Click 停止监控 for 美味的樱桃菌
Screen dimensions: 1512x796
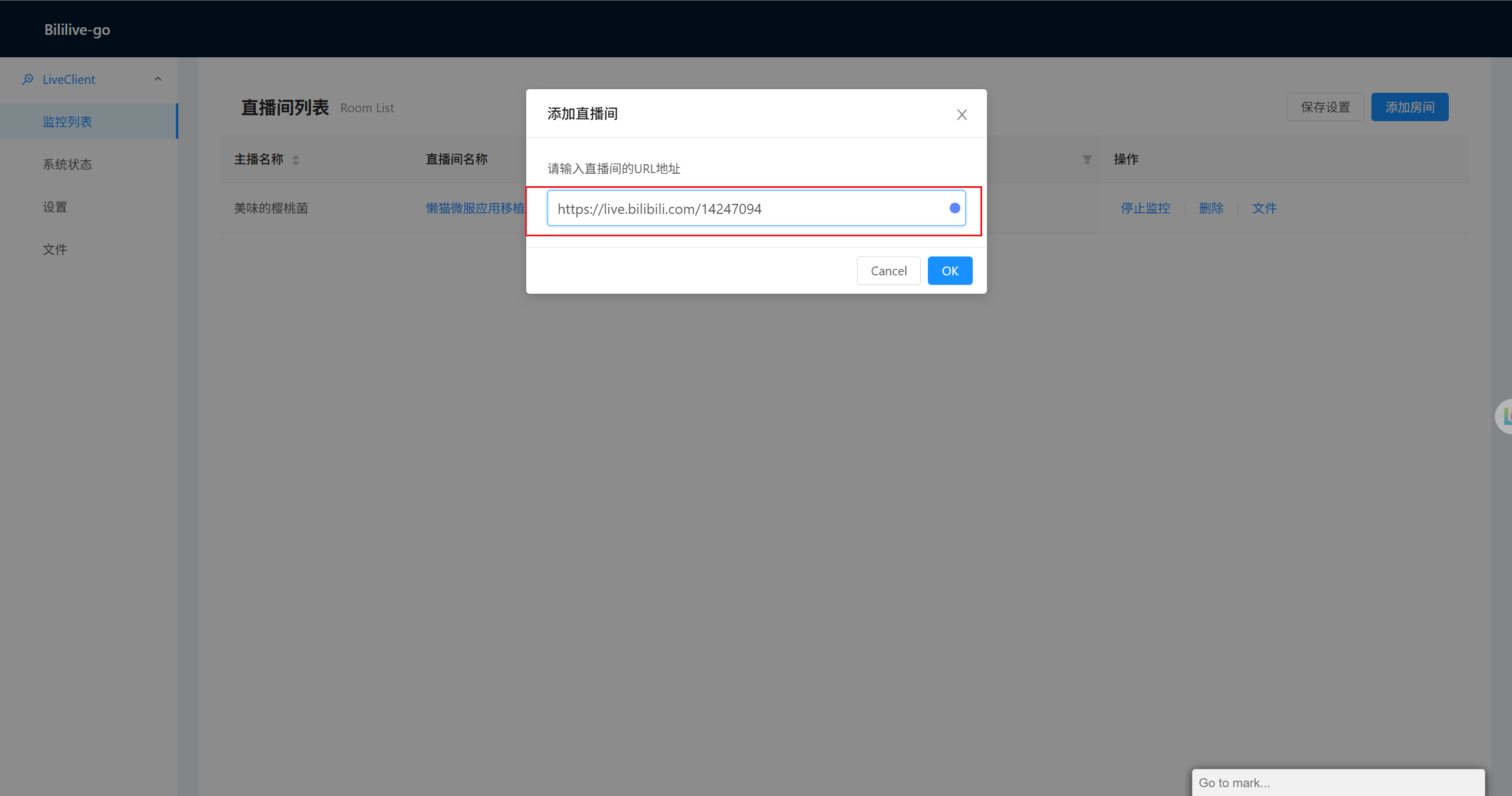pos(1145,208)
